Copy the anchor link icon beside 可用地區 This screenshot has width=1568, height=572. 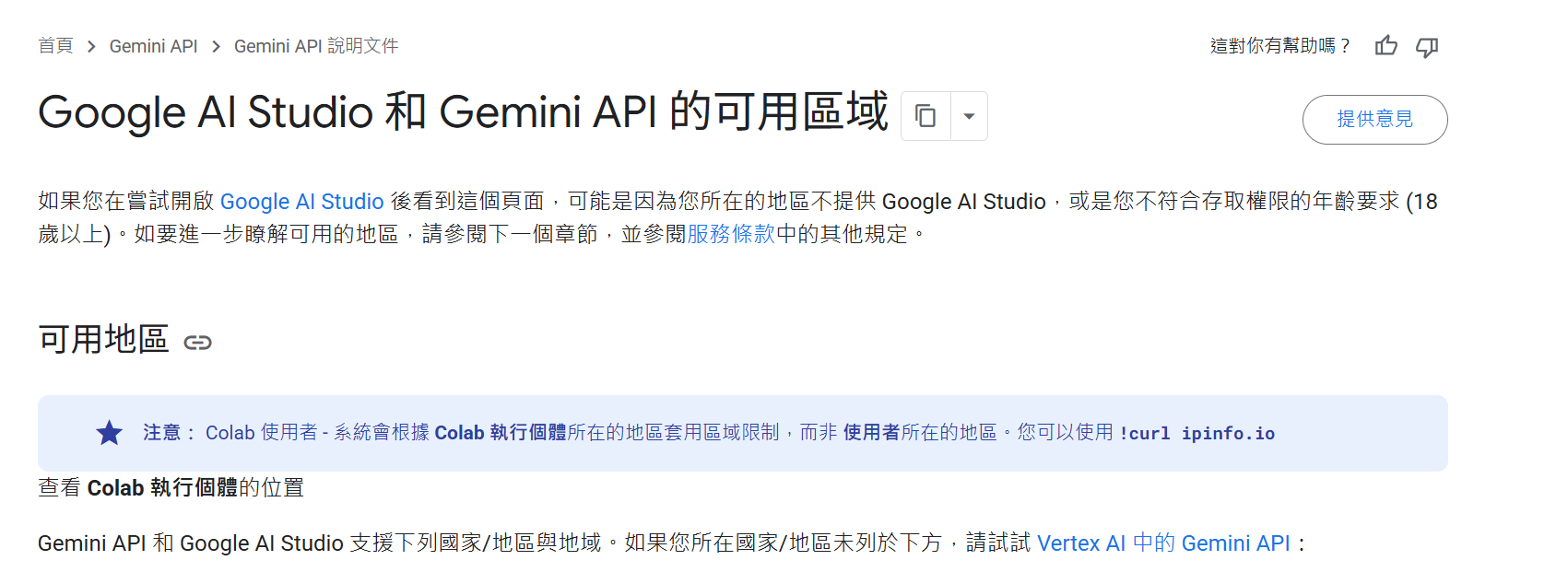[198, 343]
